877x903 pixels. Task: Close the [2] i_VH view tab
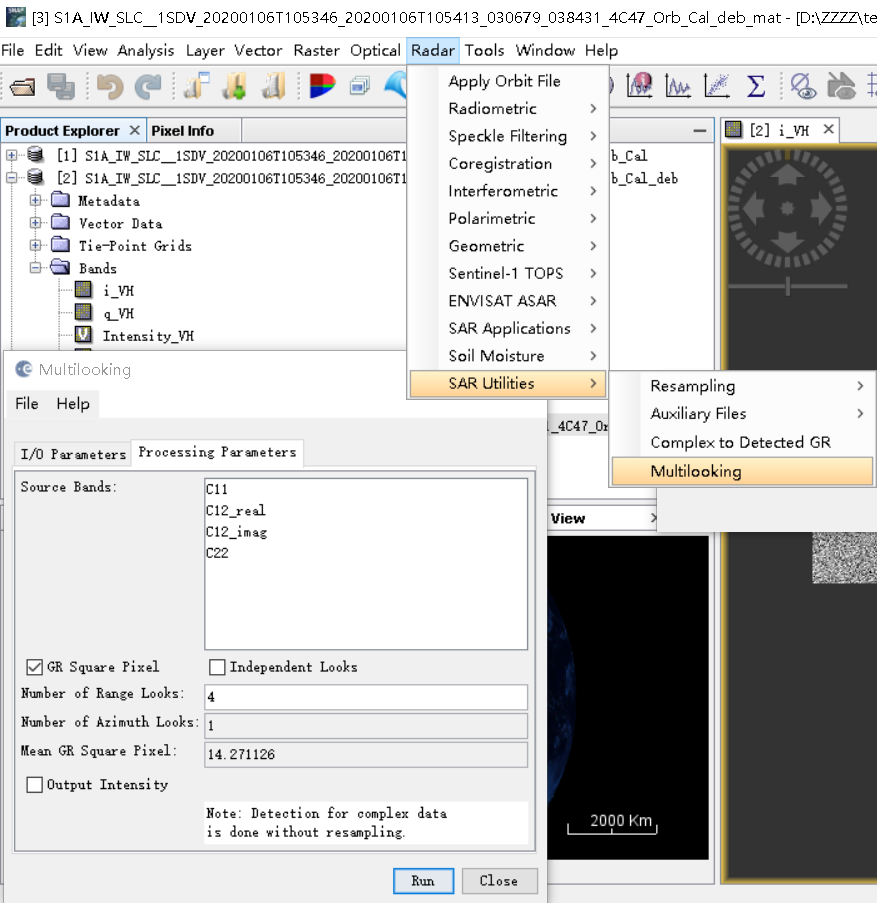click(828, 130)
